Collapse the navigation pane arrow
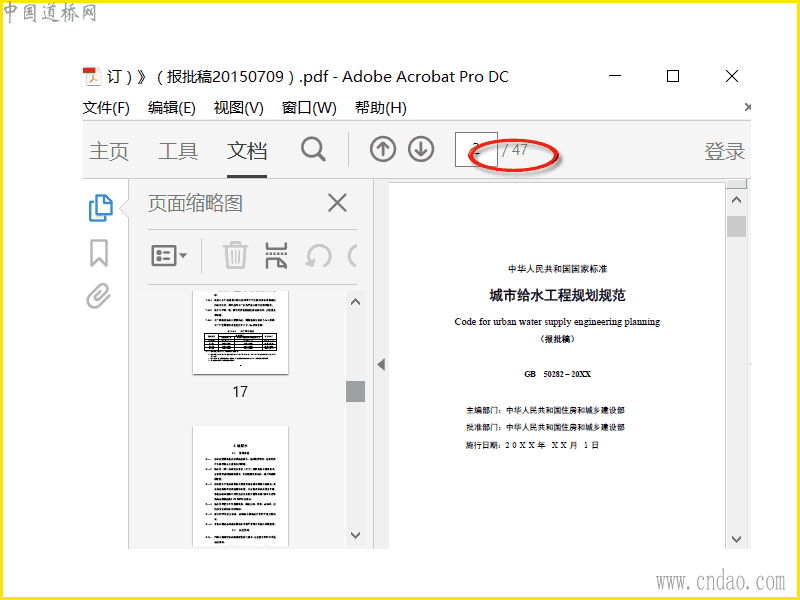 coord(381,364)
